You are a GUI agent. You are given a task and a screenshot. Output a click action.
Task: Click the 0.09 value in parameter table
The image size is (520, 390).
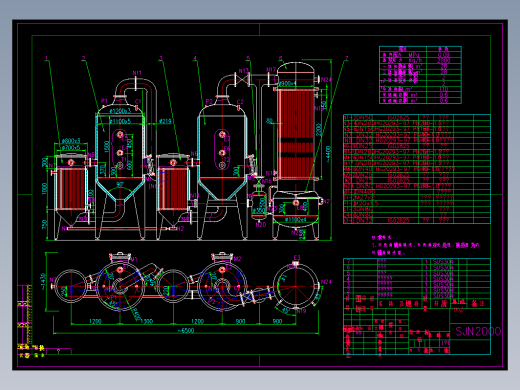pyautogui.click(x=444, y=55)
